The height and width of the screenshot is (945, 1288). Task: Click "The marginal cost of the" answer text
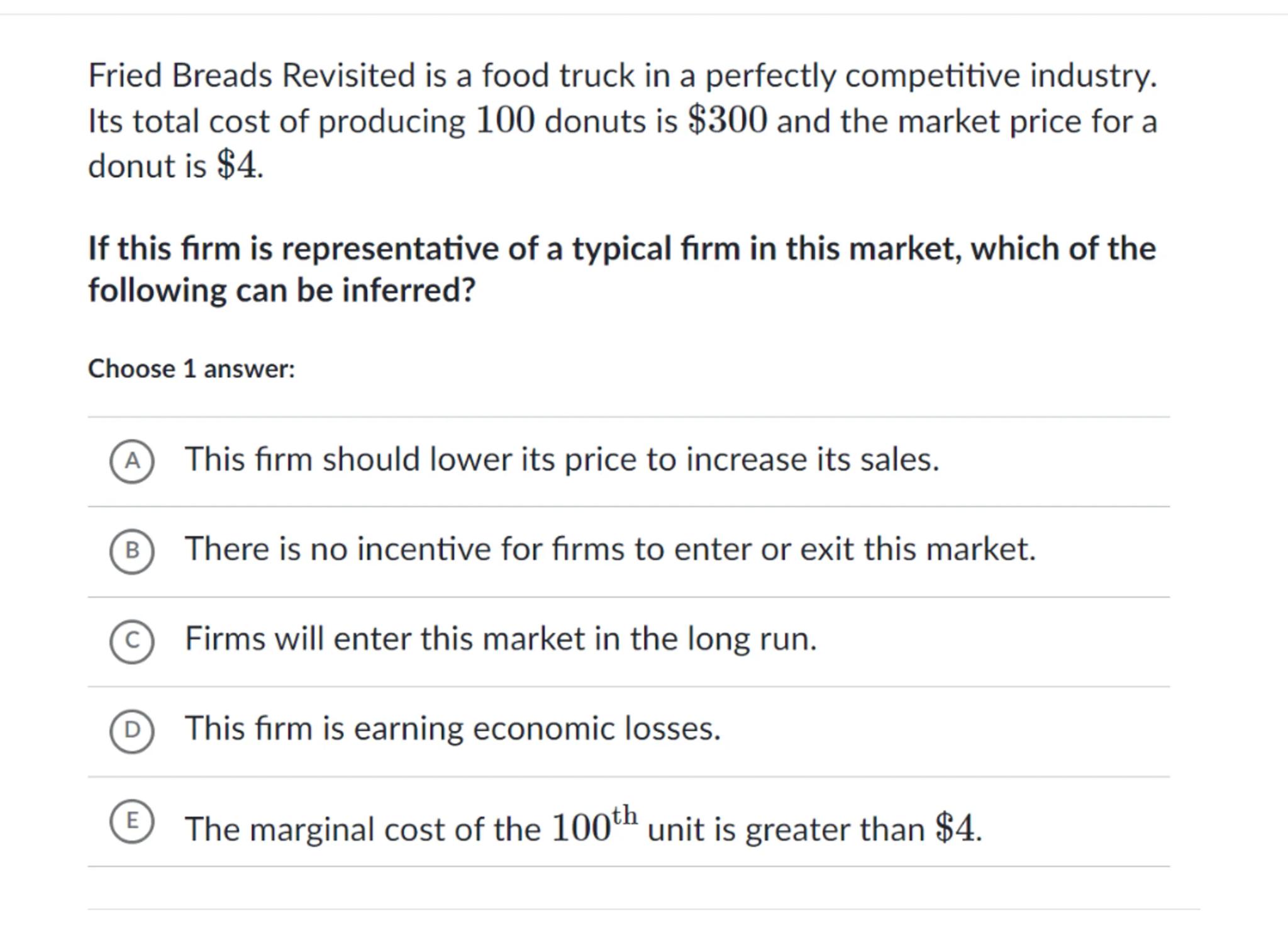click(x=363, y=829)
